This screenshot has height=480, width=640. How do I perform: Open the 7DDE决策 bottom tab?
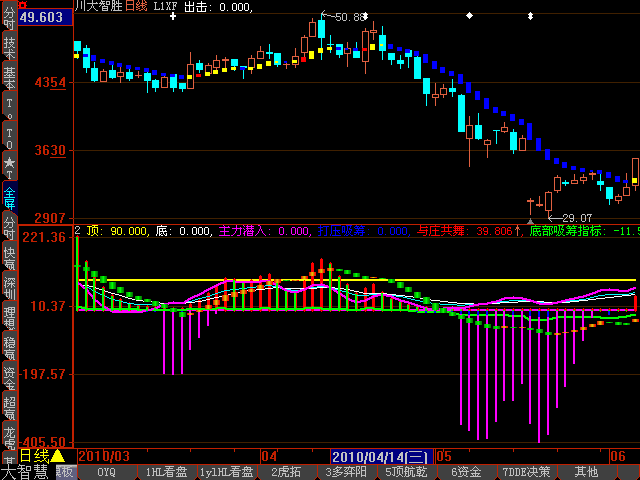pyautogui.click(x=526, y=472)
